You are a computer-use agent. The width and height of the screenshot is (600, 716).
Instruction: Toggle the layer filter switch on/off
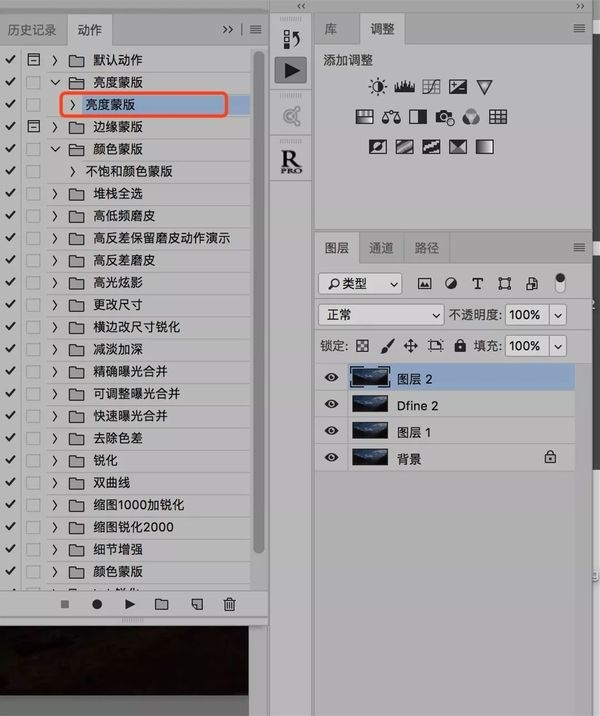click(x=559, y=283)
